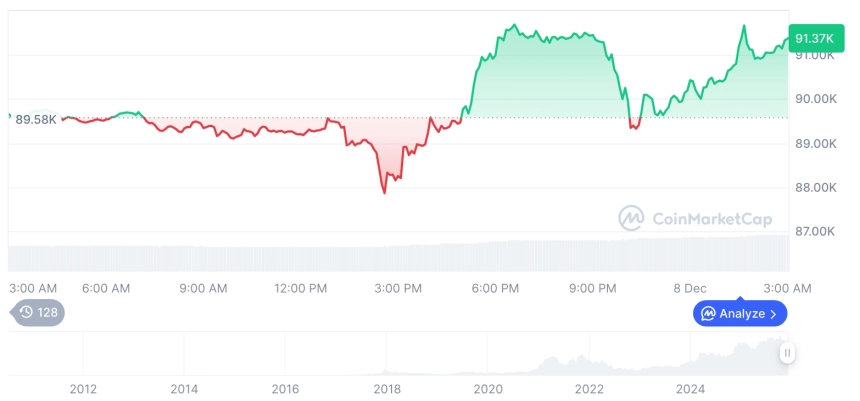Viewport: 860px width, 401px height.
Task: Jump to 2018 on the overview timeline
Action: [387, 388]
